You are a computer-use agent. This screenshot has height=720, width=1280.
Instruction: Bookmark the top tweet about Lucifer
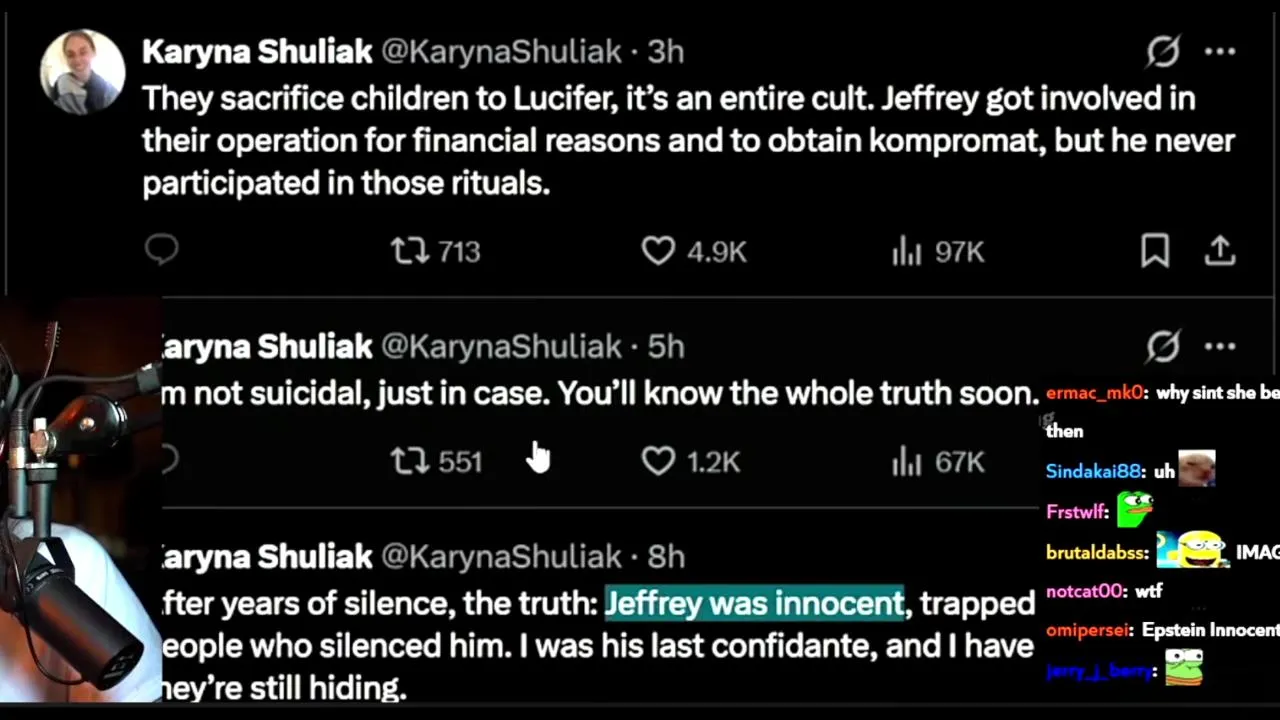(x=1155, y=251)
